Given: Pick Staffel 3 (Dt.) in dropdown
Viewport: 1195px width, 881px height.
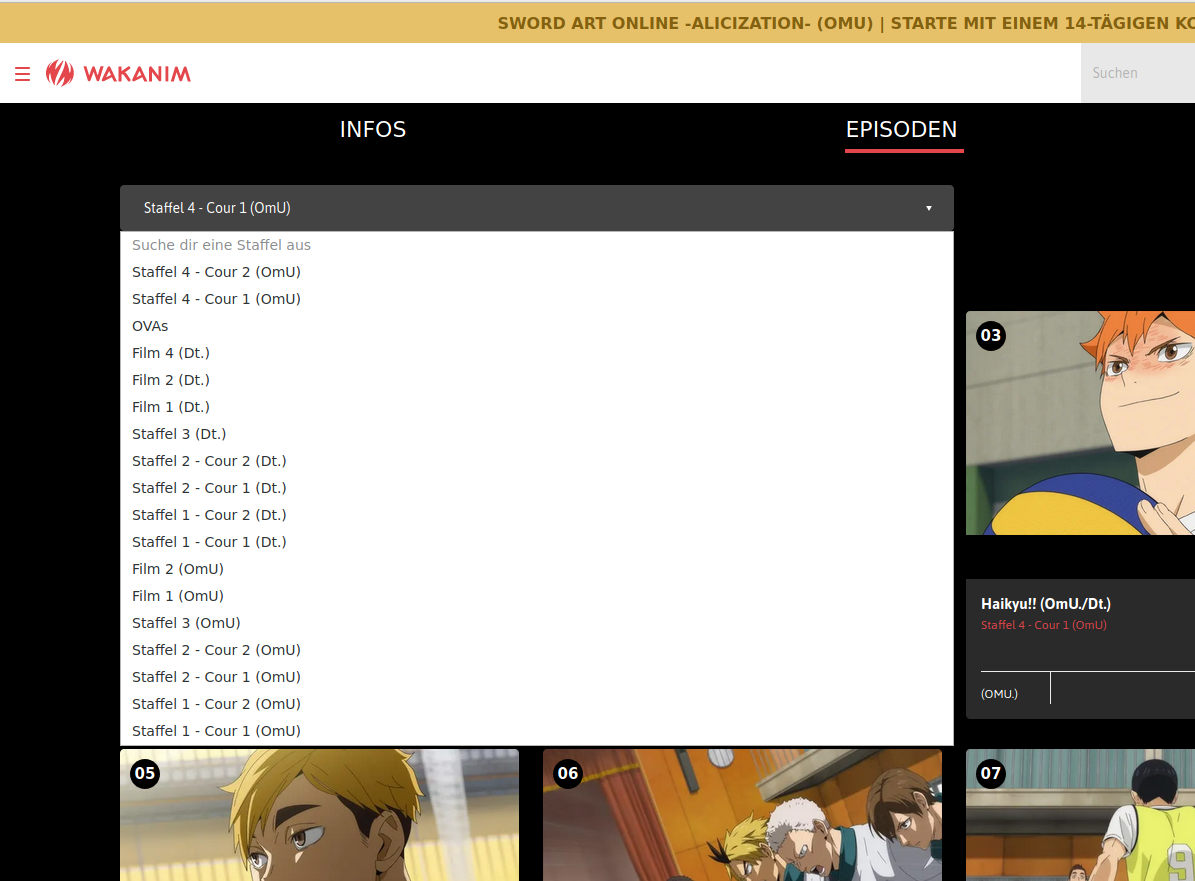Looking at the screenshot, I should pos(179,434).
